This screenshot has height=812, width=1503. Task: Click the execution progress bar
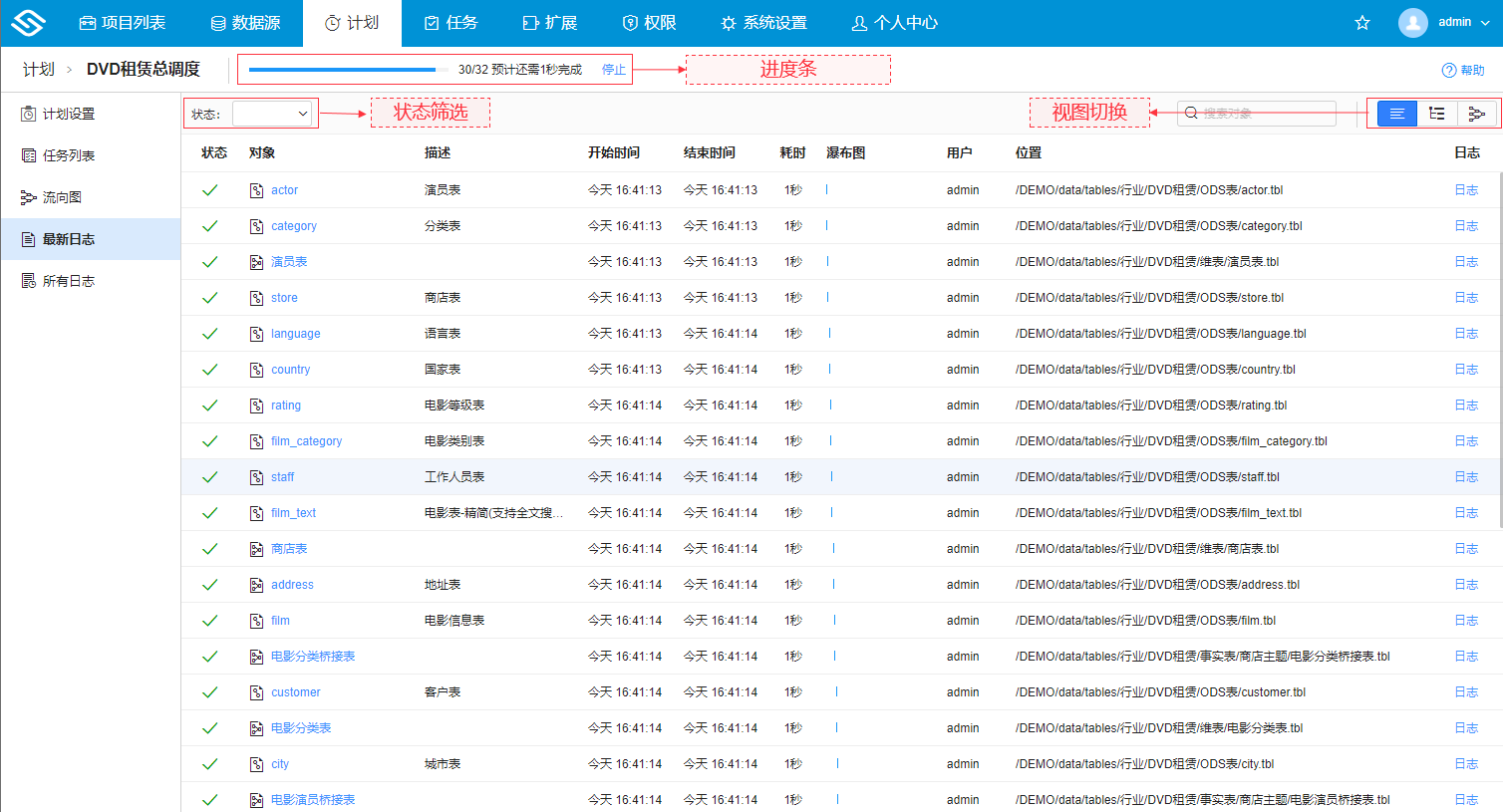click(x=342, y=70)
